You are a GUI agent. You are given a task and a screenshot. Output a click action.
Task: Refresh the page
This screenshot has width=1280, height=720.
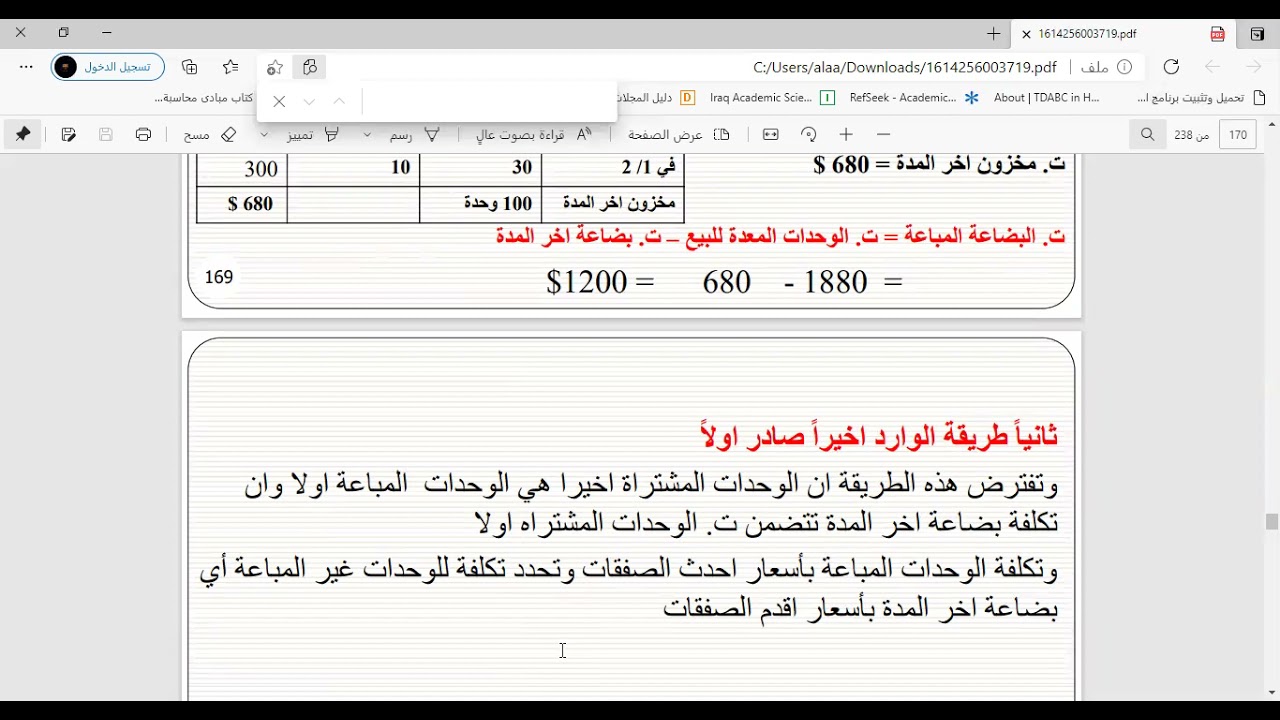pos(1171,67)
